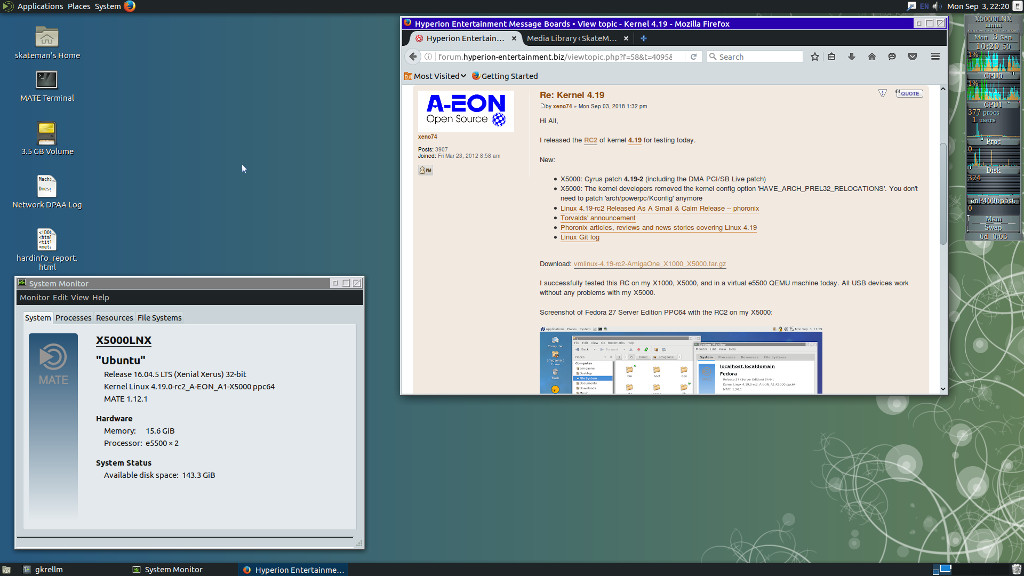The image size is (1024, 576).
Task: Open Linux 4.19-rc2 Released phoronix link
Action: [660, 208]
